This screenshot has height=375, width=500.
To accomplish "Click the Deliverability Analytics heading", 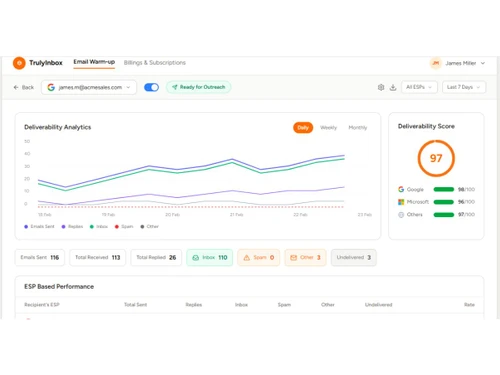I will click(x=57, y=127).
